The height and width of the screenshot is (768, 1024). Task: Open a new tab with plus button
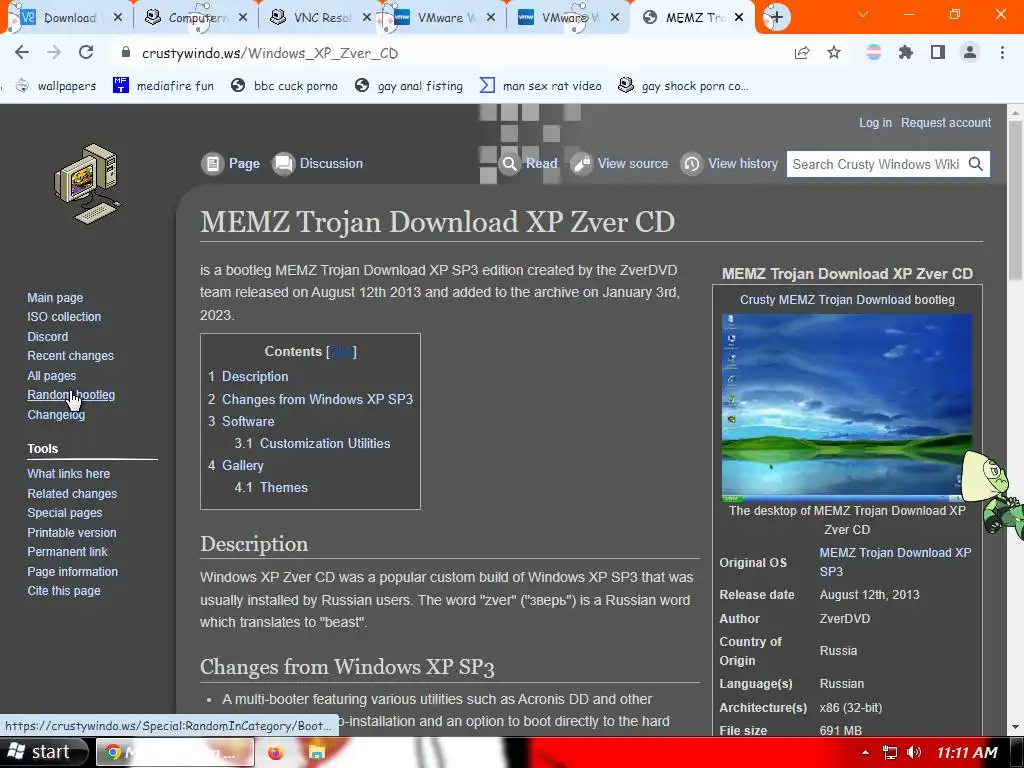[x=776, y=17]
